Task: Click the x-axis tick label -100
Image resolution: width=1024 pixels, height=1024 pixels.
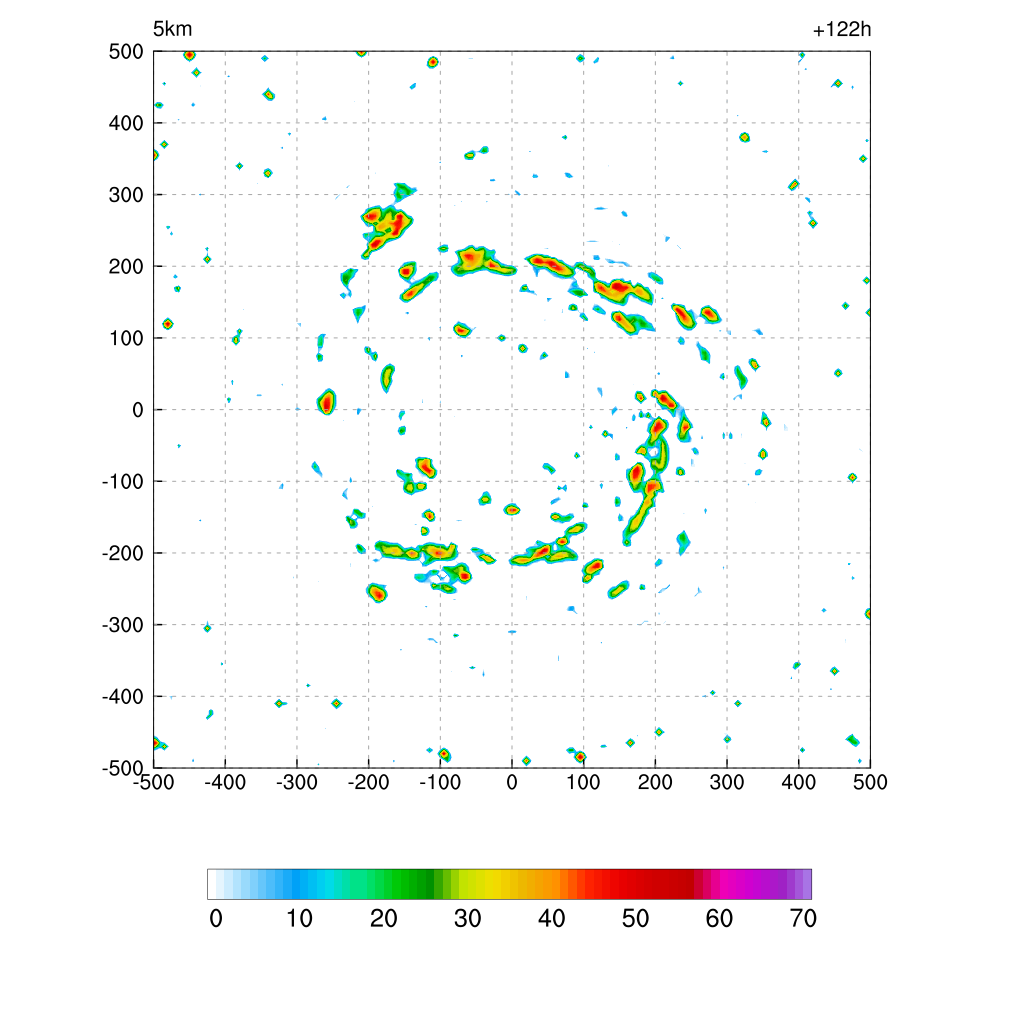Action: pos(440,782)
